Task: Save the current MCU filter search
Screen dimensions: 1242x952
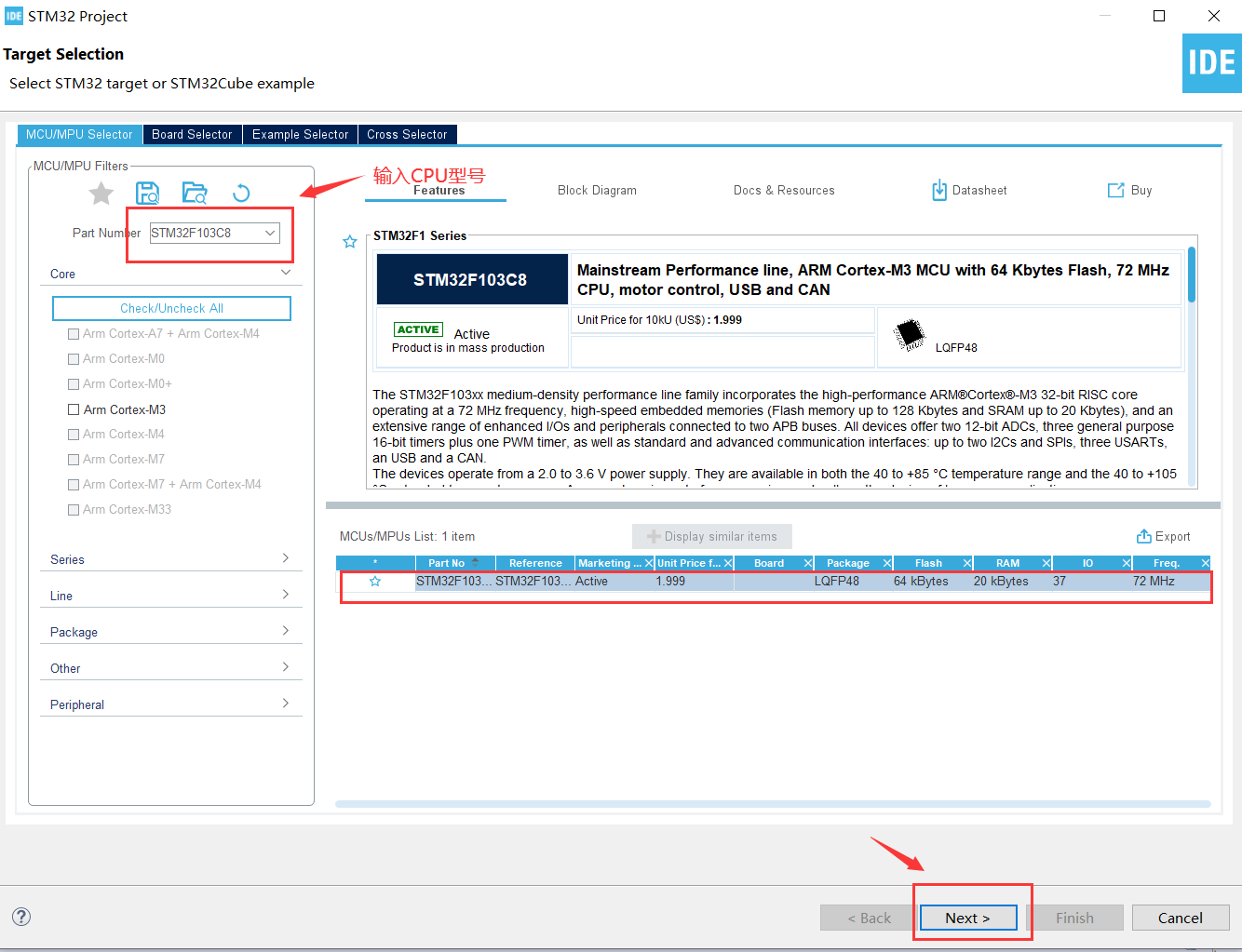Action: [147, 194]
